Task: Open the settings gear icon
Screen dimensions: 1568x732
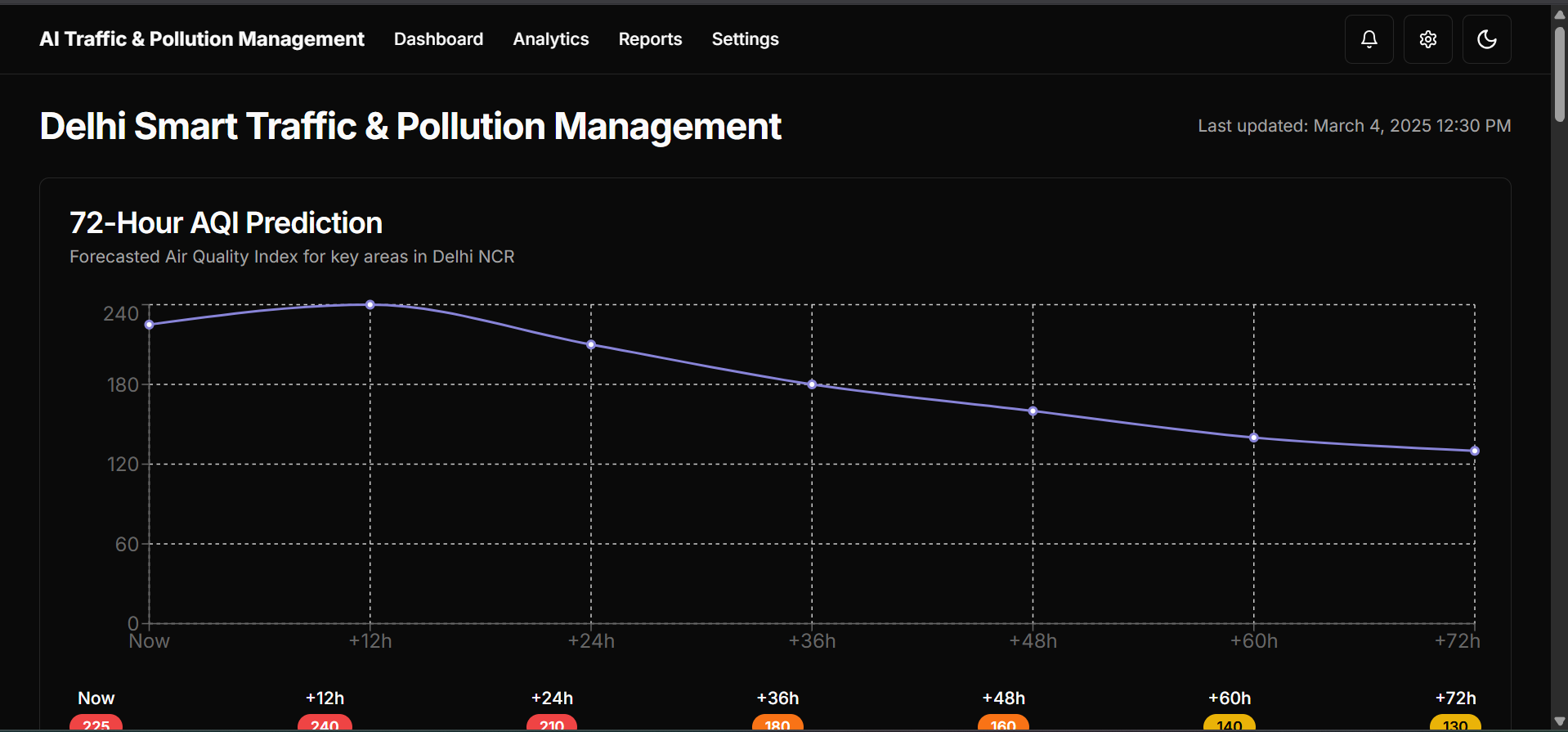Action: 1427,39
